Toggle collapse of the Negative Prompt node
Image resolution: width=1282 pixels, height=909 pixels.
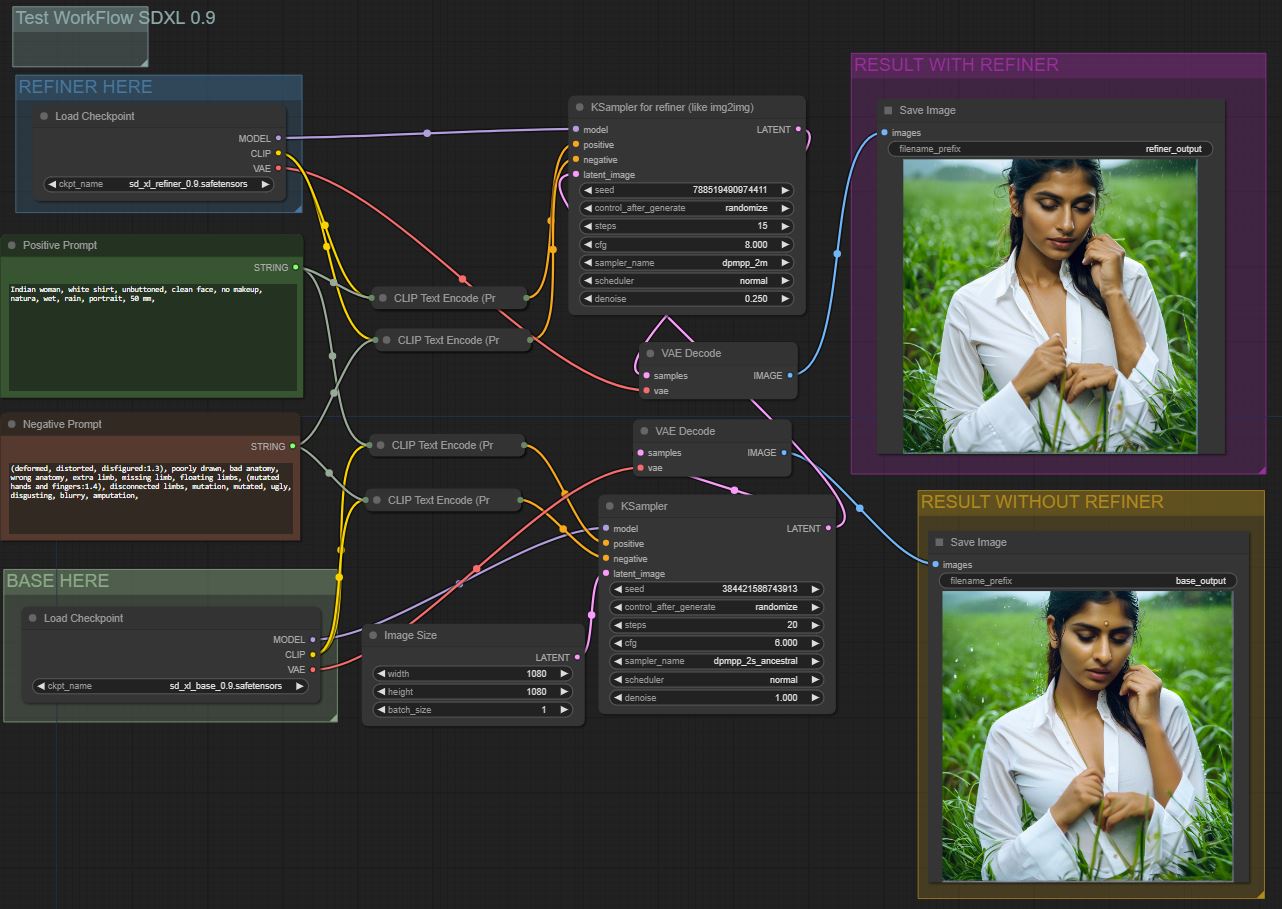[12, 424]
